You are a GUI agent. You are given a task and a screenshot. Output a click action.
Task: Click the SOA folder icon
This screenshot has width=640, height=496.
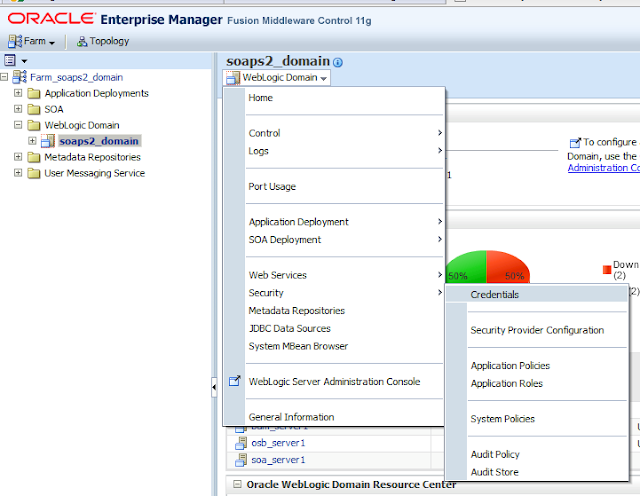point(33,109)
